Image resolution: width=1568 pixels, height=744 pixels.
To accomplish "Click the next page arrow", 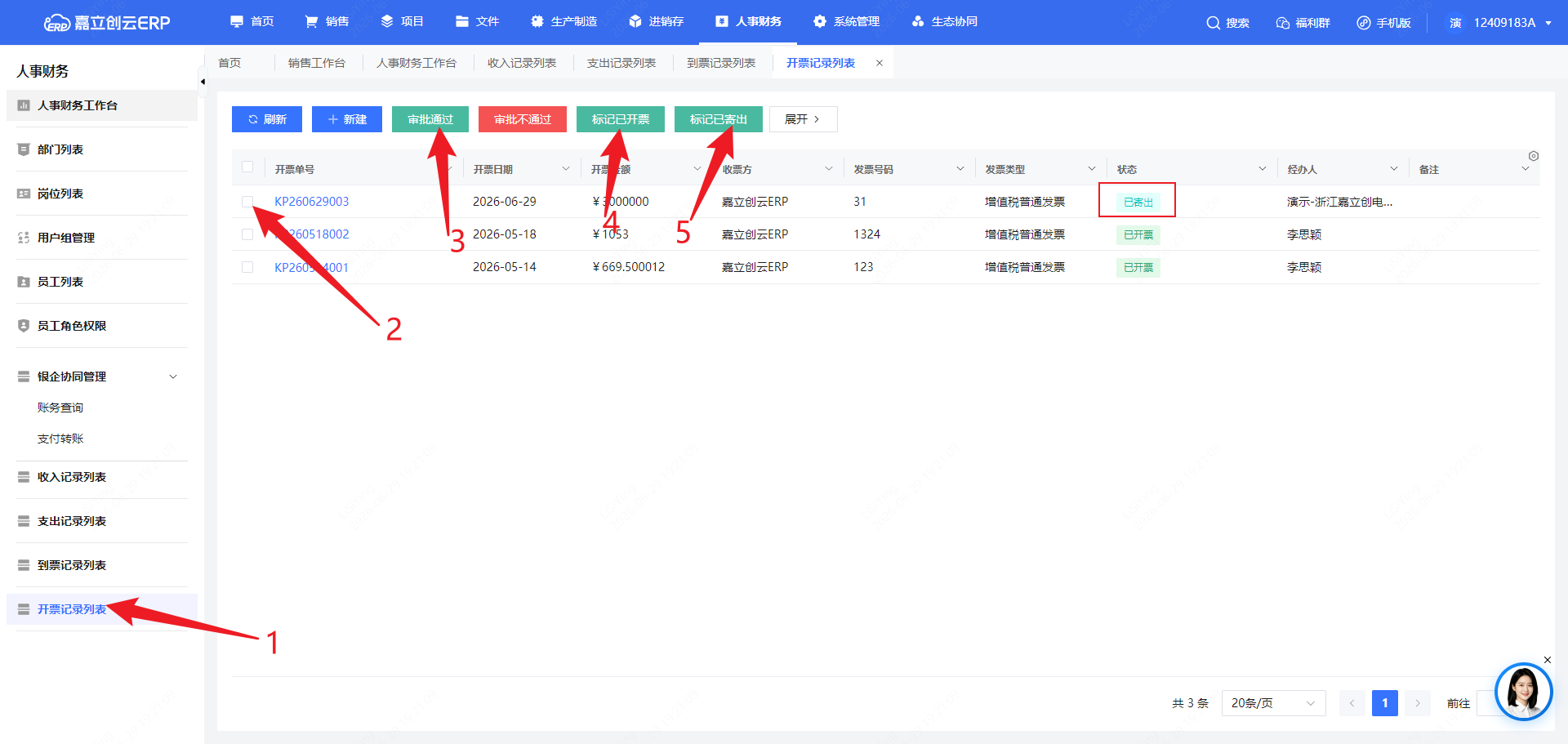I will 1418,703.
